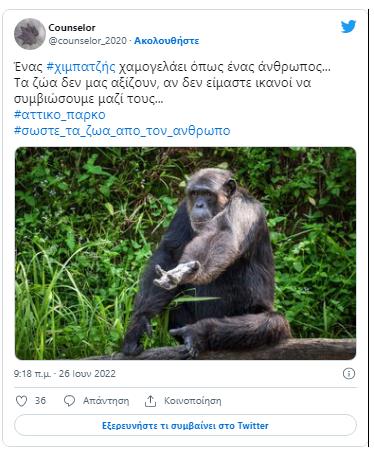Image resolution: width=374 pixels, height=453 pixels.
Task: Click the 36 likes count
Action: (x=40, y=401)
